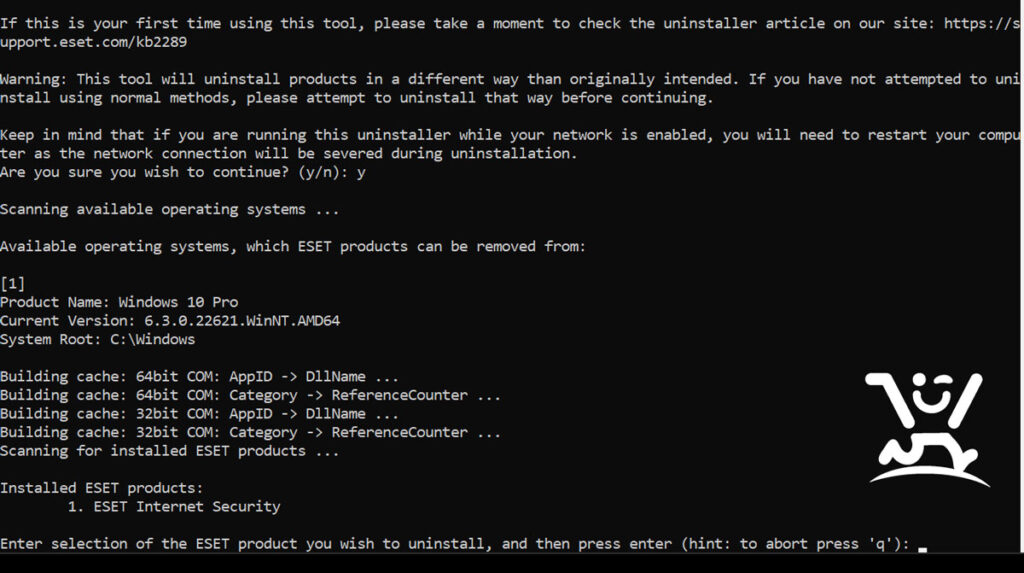The image size is (1024, 573).
Task: Open the upport.eset.com/kb2289 article link
Action: (x=93, y=42)
